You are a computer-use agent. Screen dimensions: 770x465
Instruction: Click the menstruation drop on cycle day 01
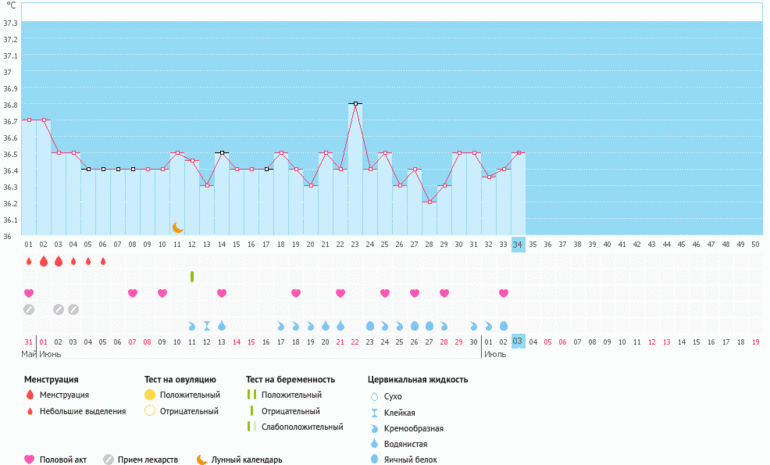pos(28,261)
